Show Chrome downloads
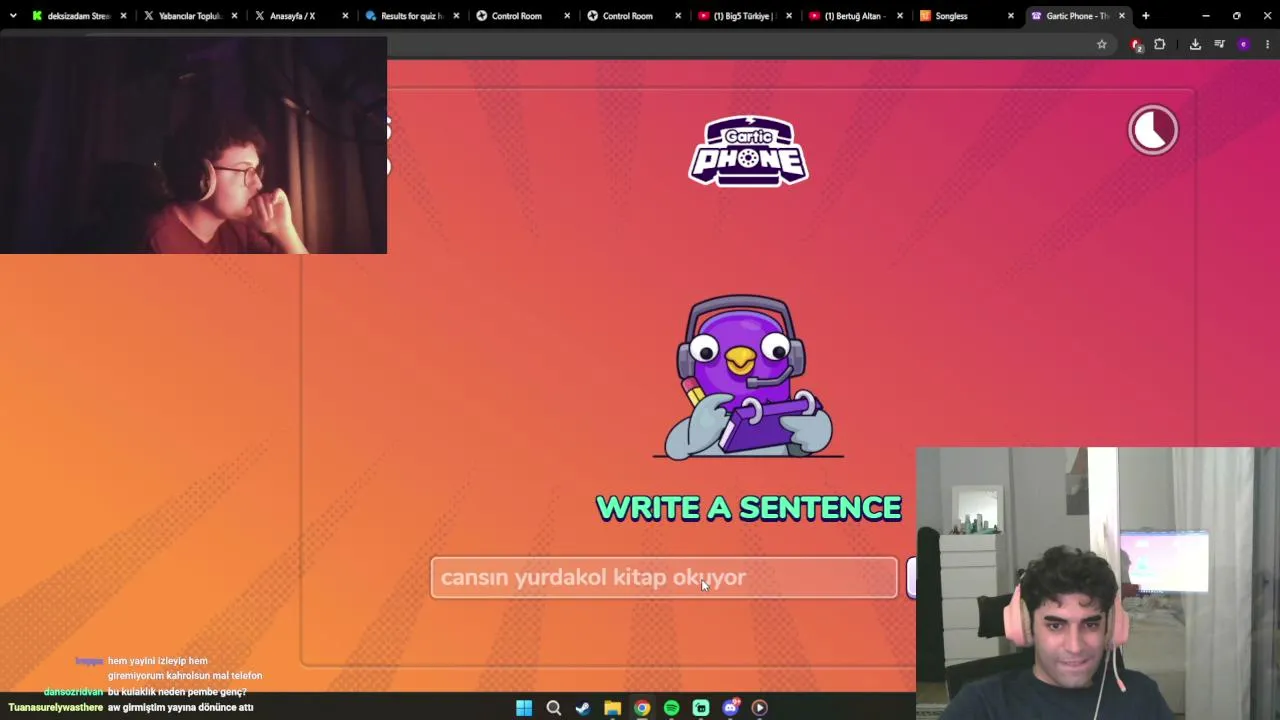This screenshot has height=720, width=1280. coord(1195,44)
